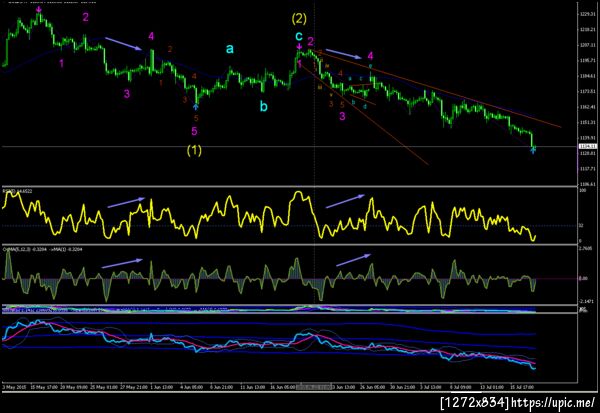Click the 1117.71 price axis label

coord(587,169)
